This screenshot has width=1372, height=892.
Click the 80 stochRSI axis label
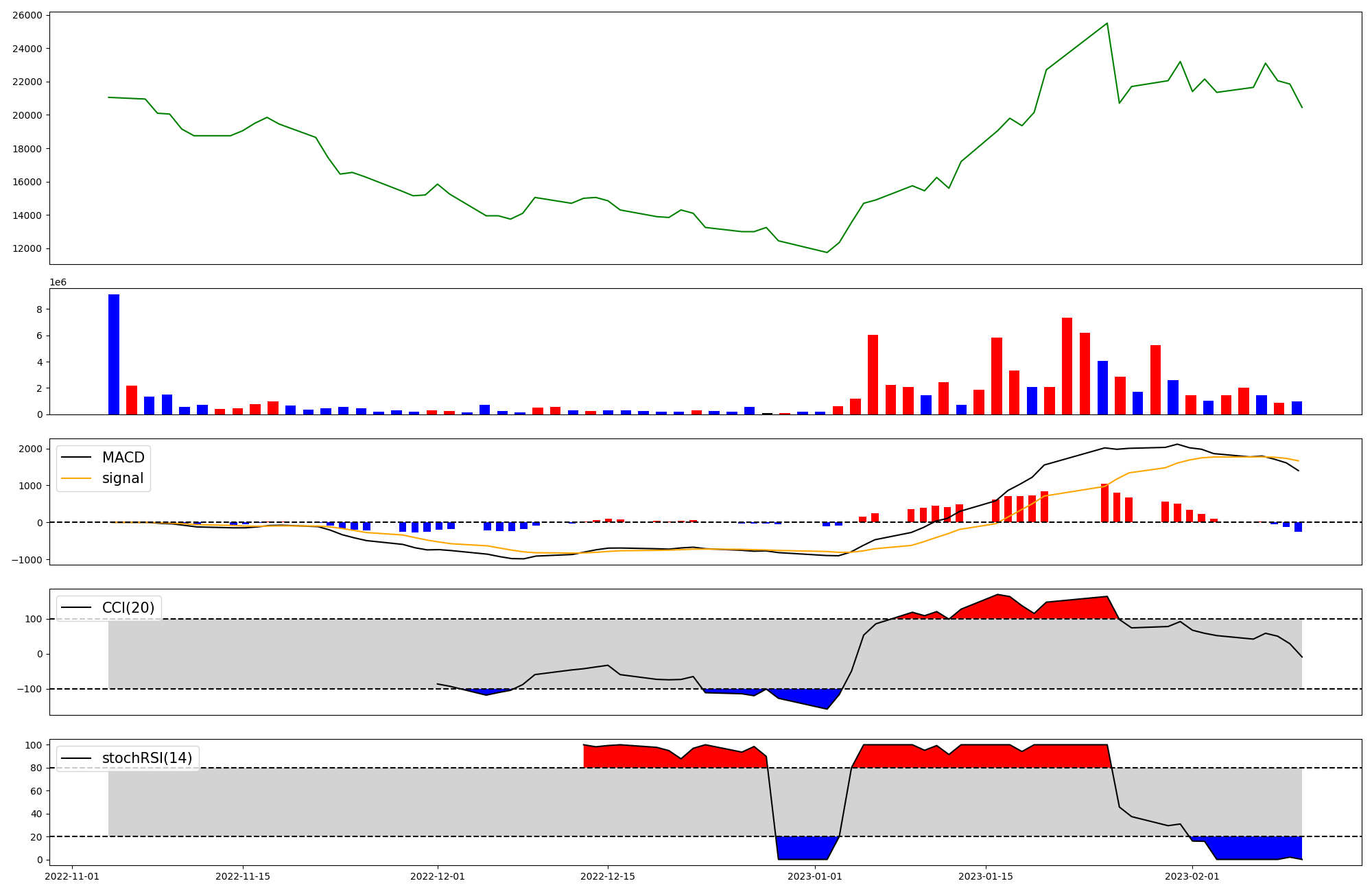click(x=36, y=768)
